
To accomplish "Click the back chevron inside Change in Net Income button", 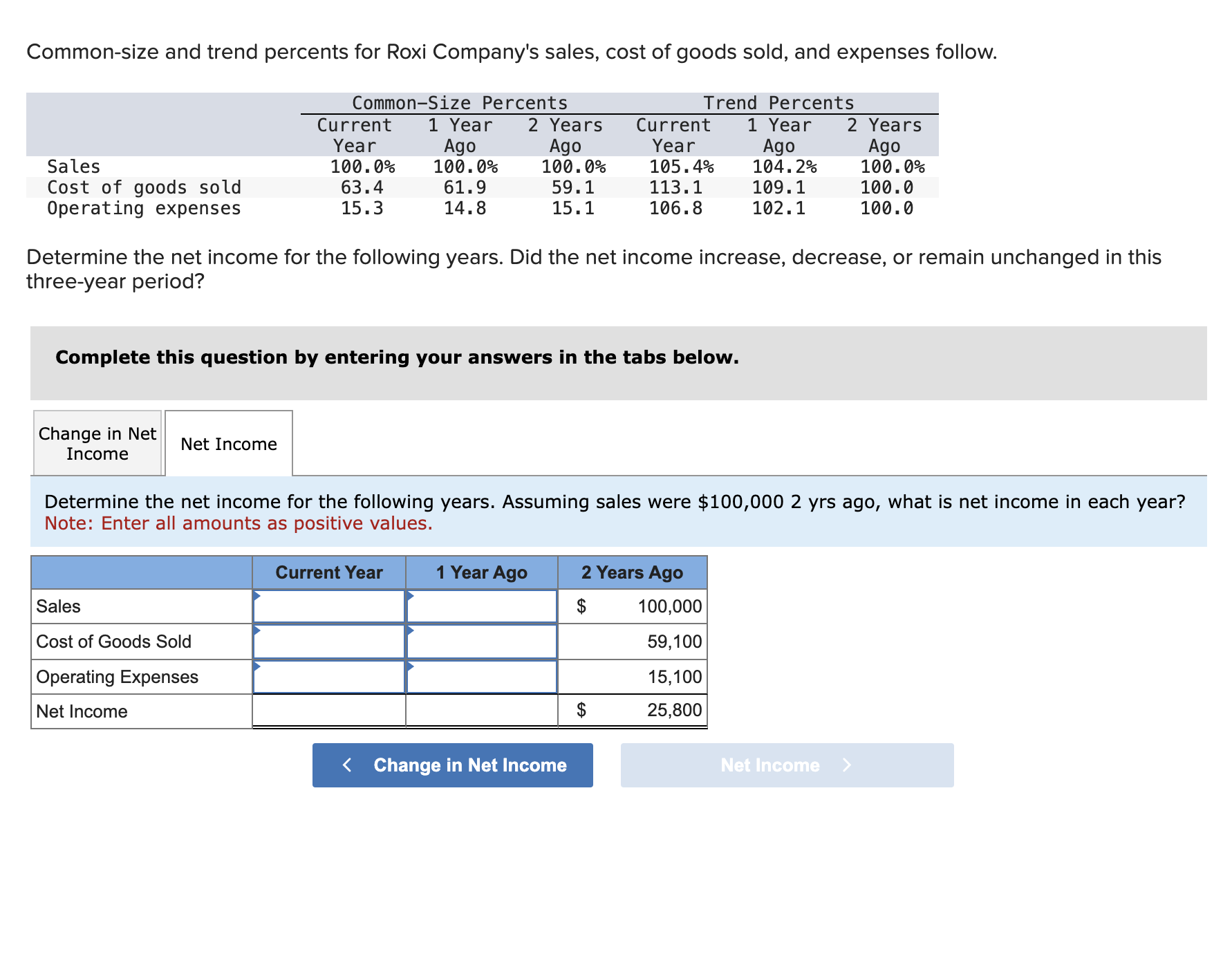I will 348,765.
